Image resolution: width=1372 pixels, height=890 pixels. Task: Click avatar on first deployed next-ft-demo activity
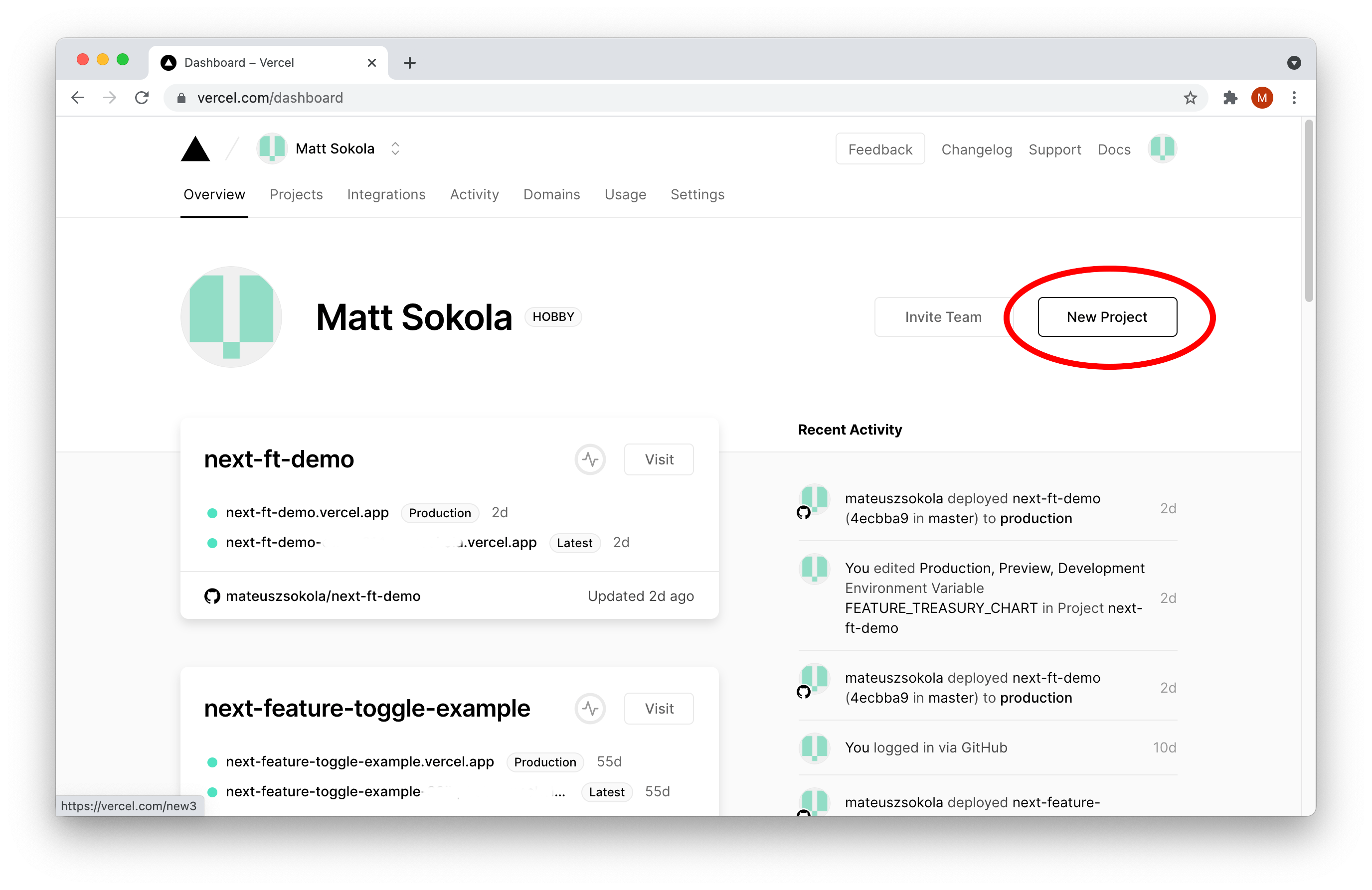(814, 499)
